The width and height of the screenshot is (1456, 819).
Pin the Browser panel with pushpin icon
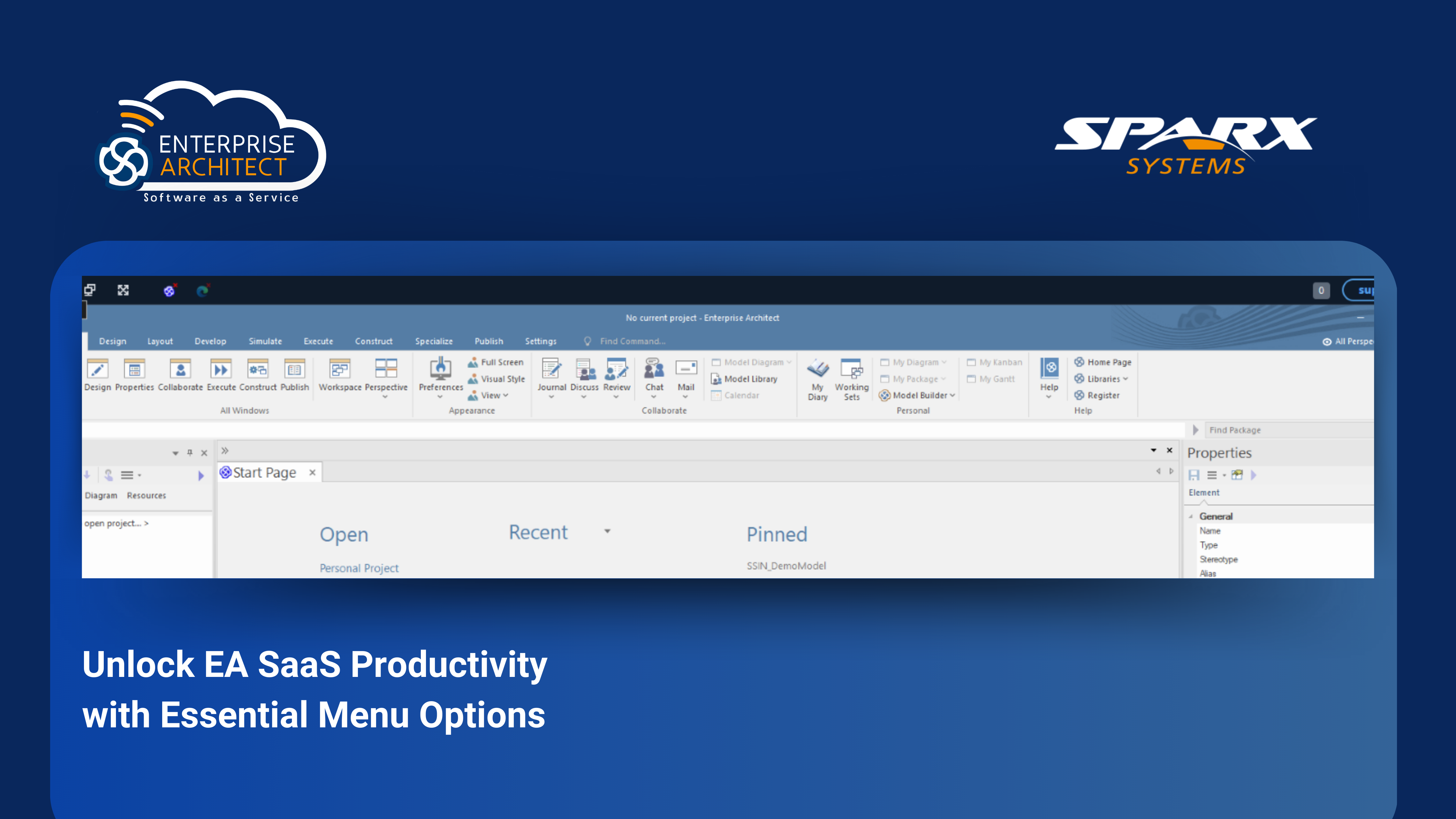(190, 453)
